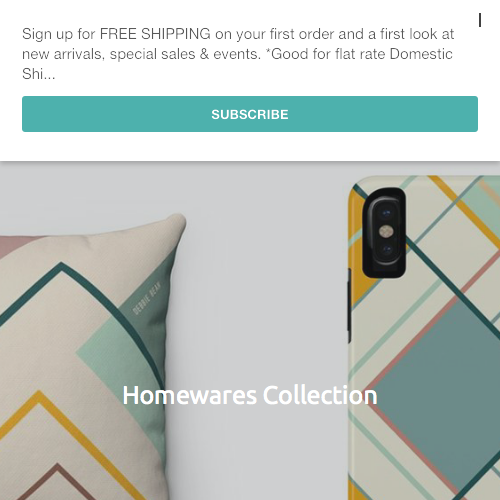Click the phone case camera cutout
Viewport: 500px width, 500px height.
[384, 232]
